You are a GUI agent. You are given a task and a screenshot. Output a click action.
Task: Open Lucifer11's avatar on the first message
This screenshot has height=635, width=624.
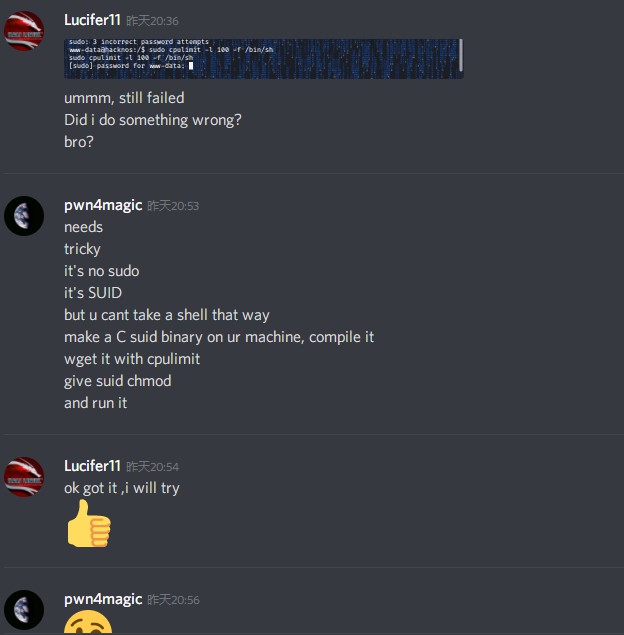point(23,31)
